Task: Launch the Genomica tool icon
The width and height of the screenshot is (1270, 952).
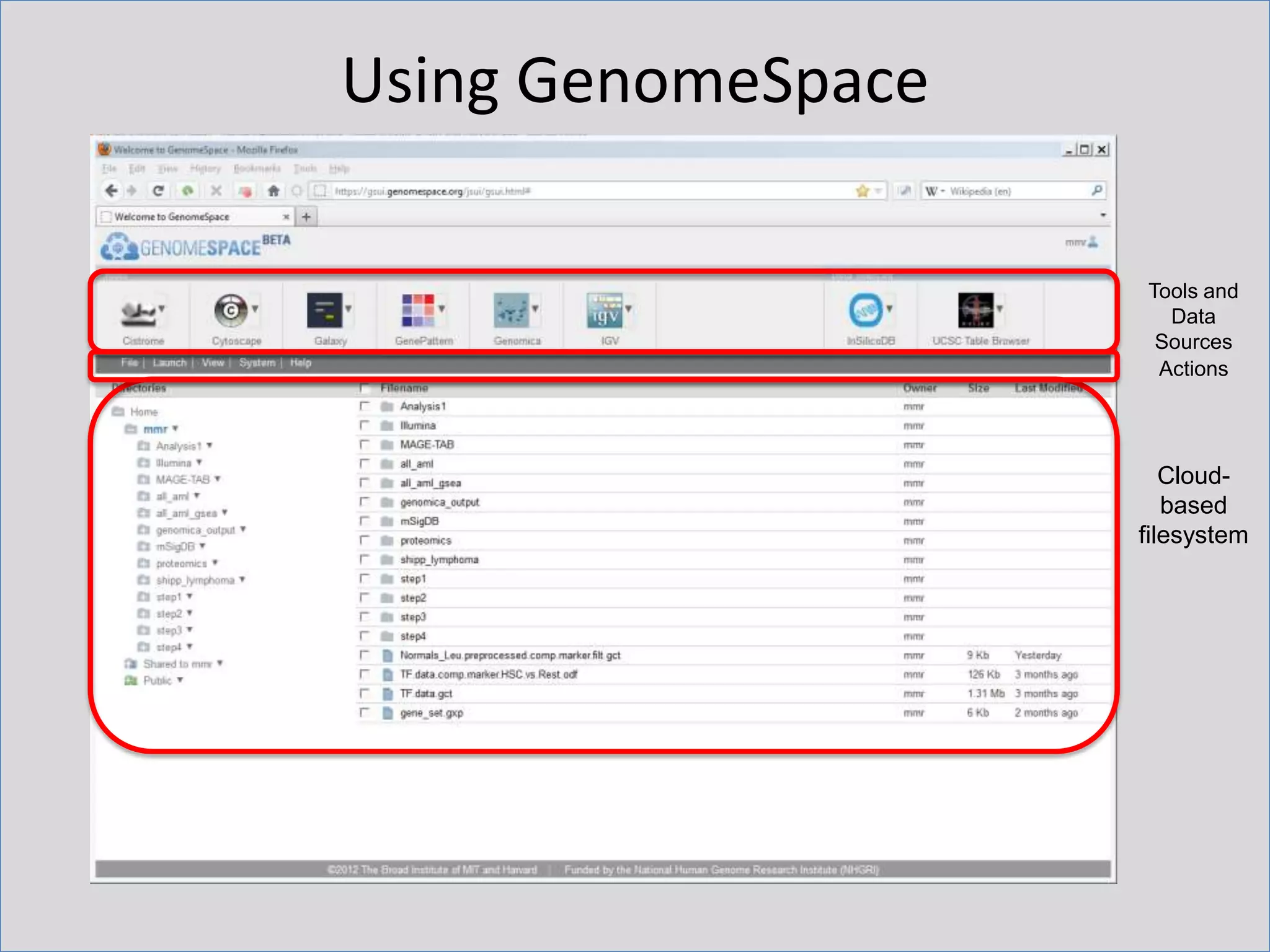Action: click(x=512, y=310)
